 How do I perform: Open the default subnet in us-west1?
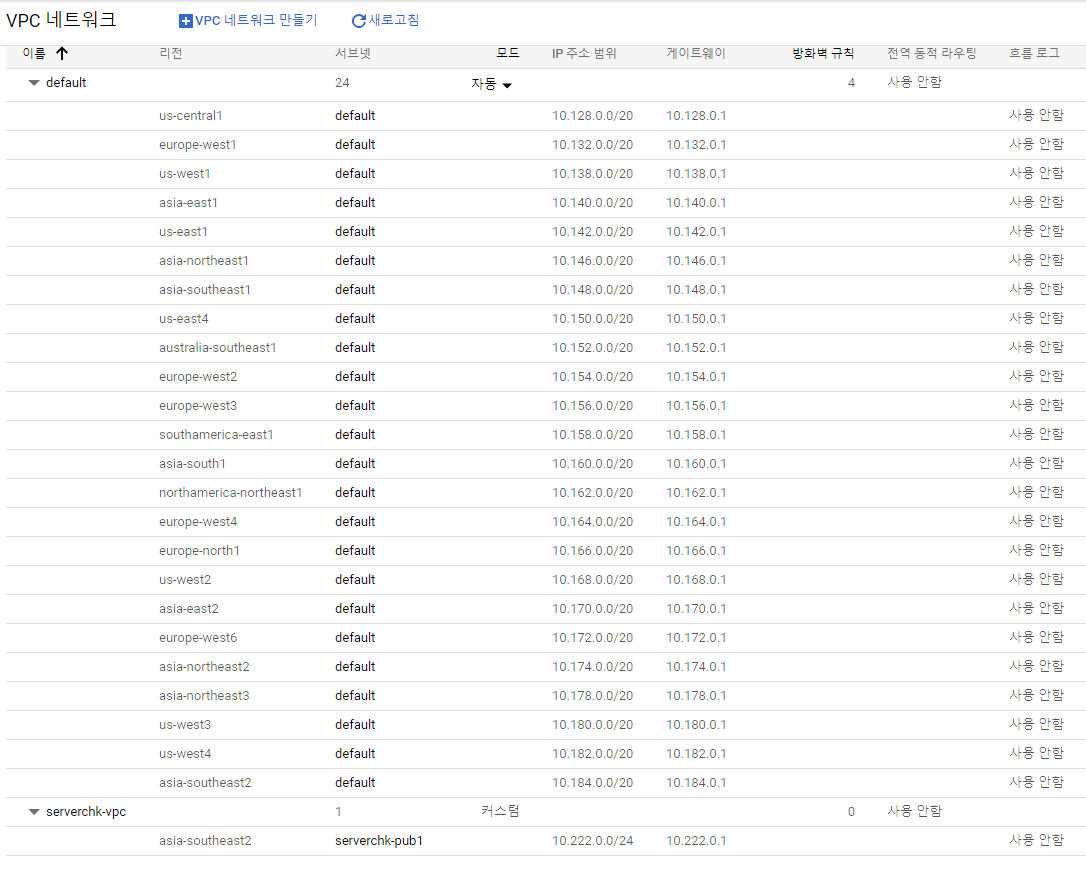click(x=355, y=174)
